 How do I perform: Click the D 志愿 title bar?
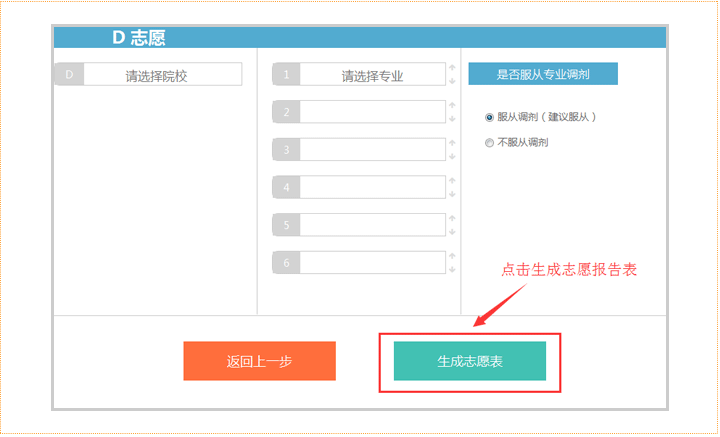(360, 37)
